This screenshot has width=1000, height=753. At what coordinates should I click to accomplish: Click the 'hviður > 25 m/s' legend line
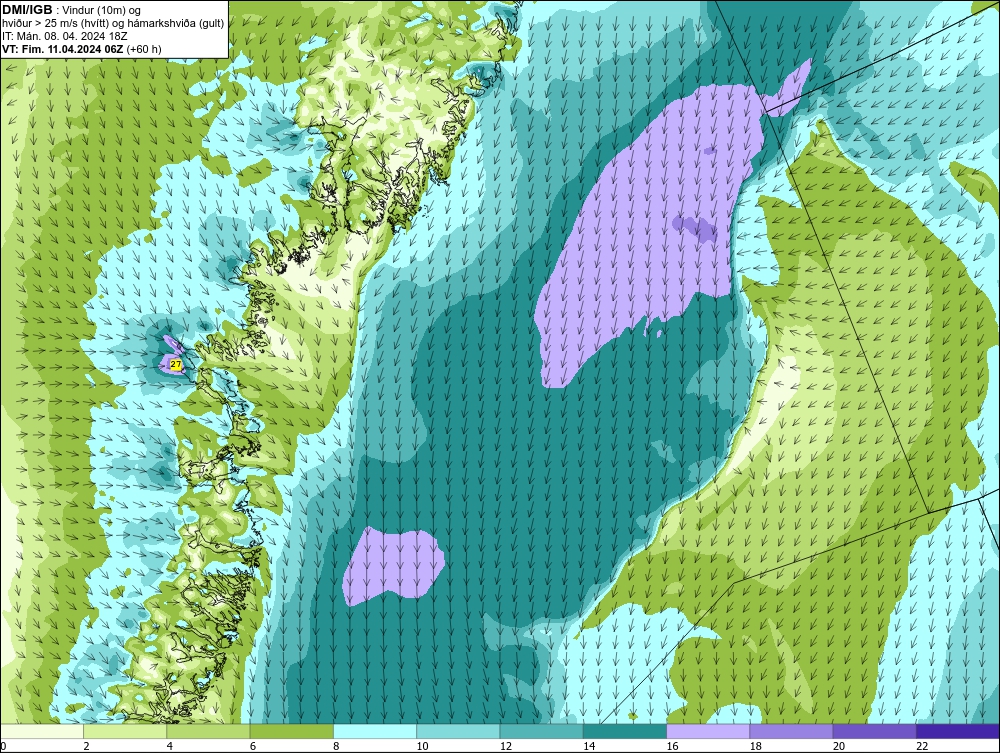(113, 23)
